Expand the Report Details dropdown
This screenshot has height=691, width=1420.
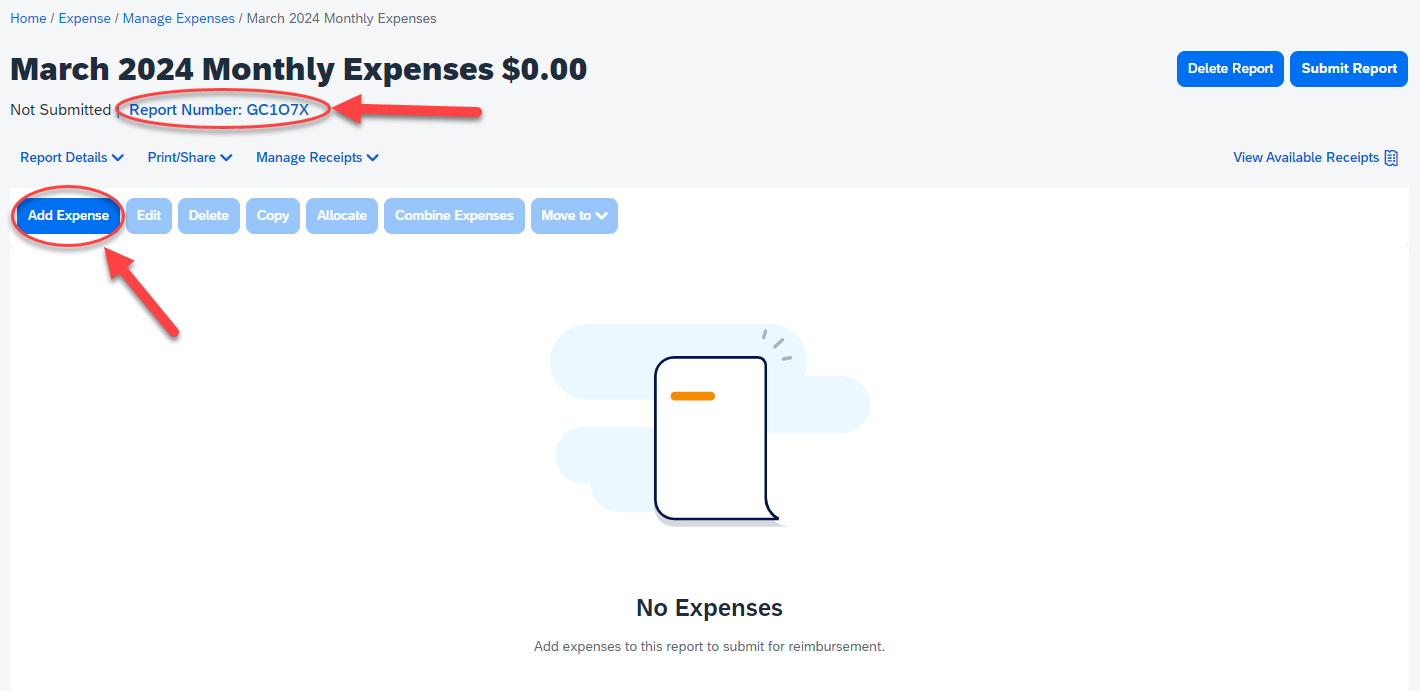72,158
